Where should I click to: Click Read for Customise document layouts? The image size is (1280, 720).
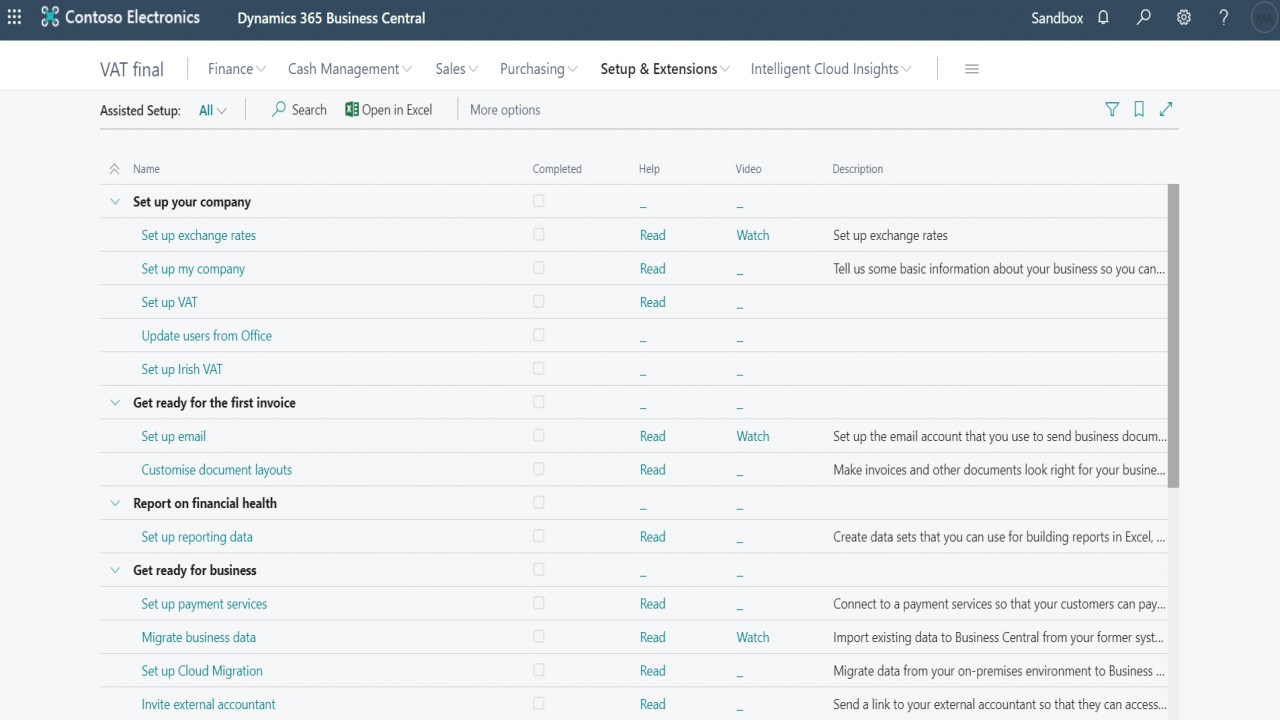[653, 470]
